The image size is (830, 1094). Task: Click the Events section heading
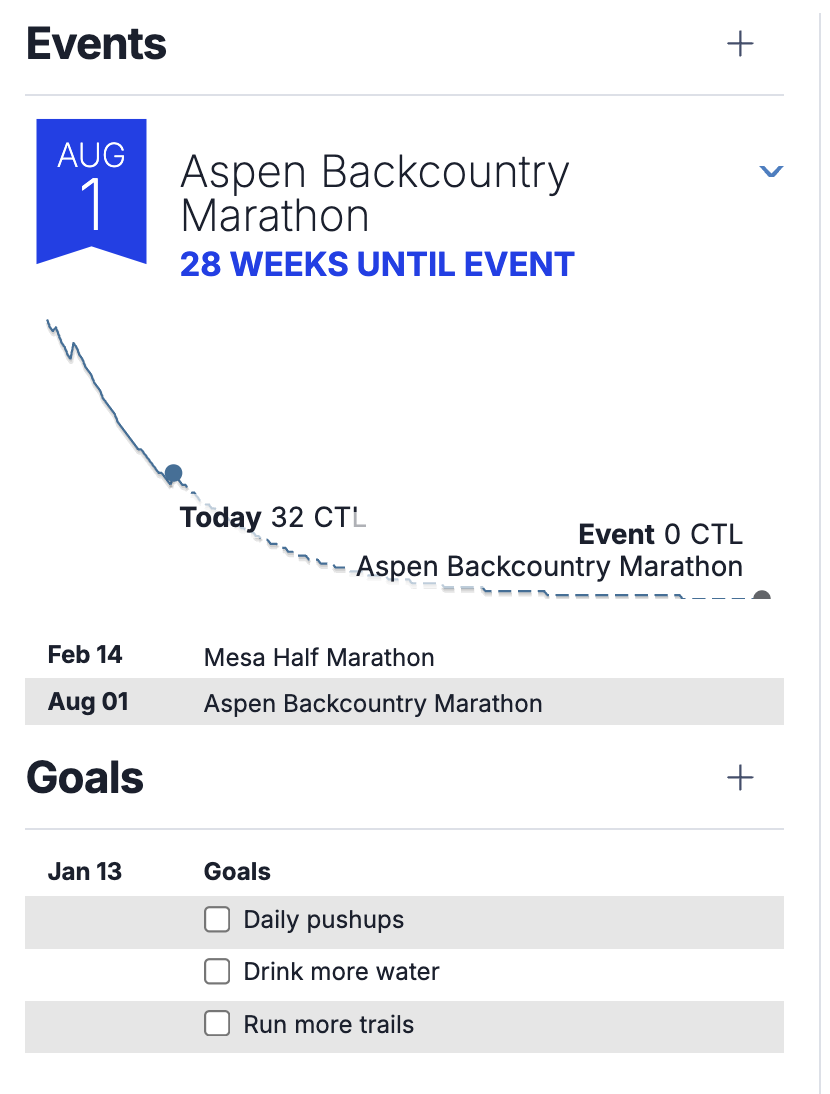tap(96, 45)
